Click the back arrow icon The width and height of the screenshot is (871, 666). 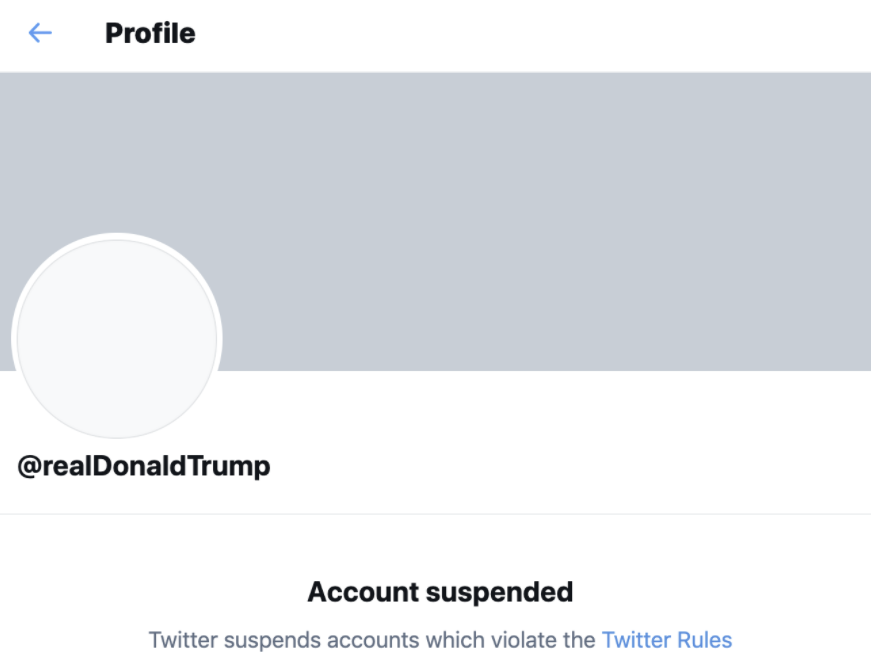click(40, 34)
